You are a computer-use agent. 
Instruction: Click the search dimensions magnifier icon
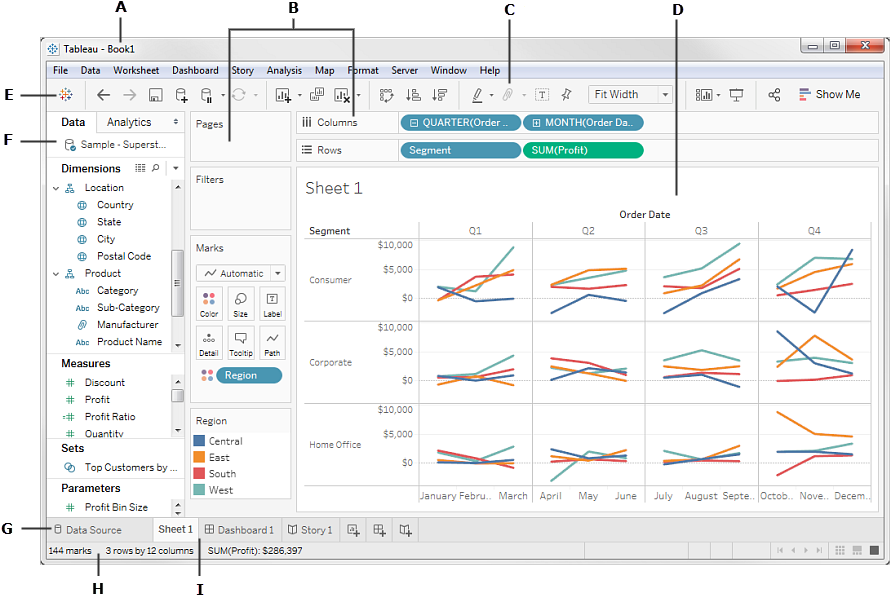click(x=156, y=168)
